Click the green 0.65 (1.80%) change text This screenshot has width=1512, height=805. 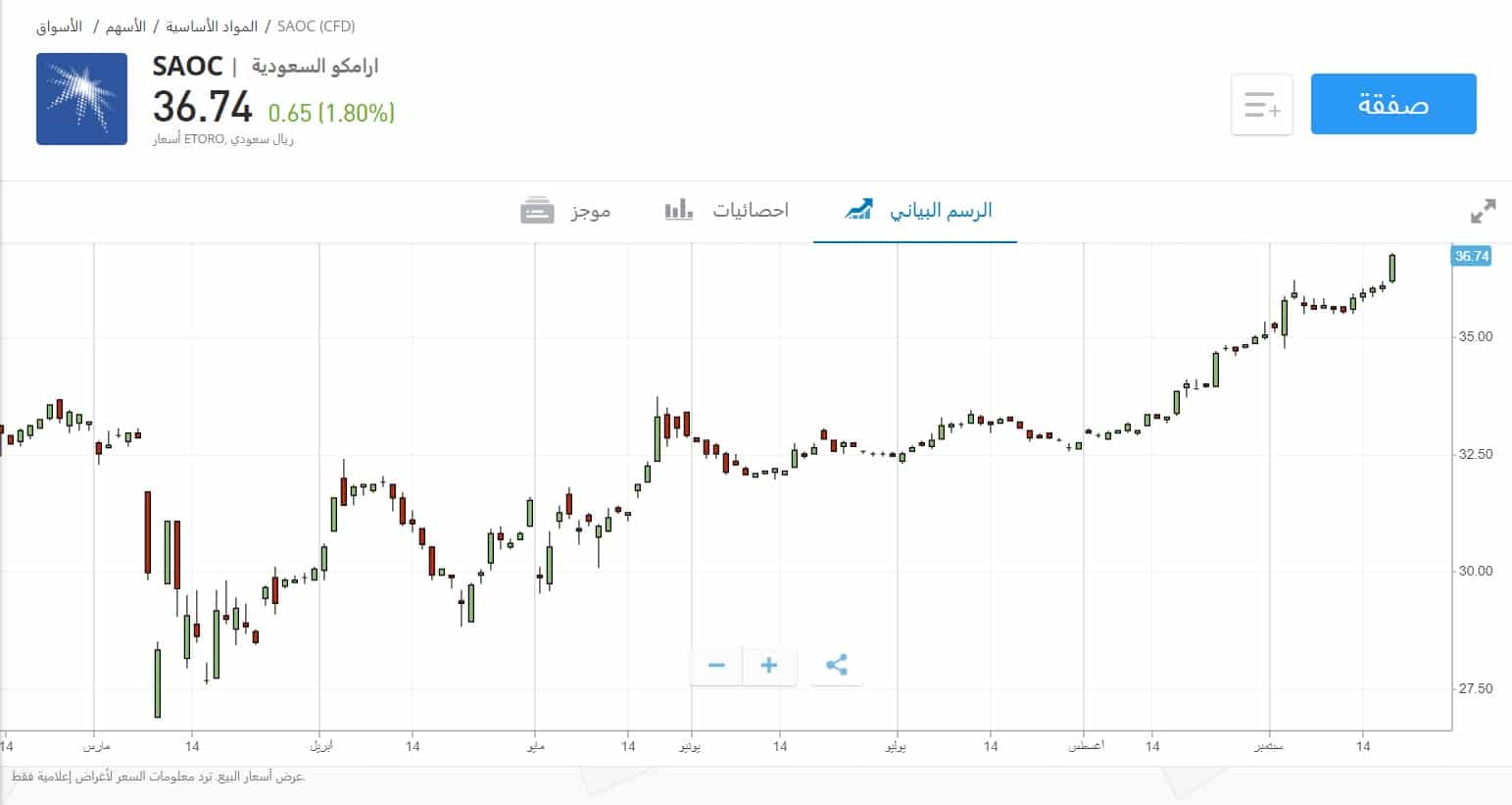pyautogui.click(x=330, y=114)
